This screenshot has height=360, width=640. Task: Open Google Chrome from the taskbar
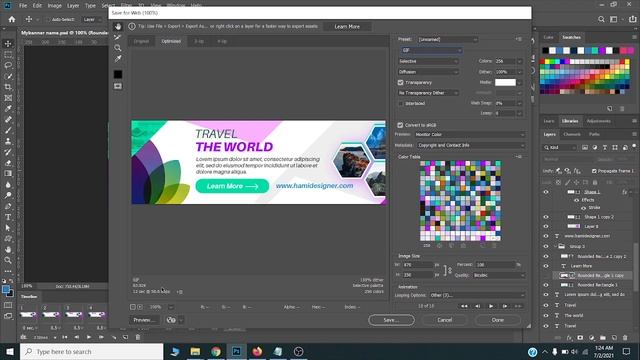(x=216, y=351)
